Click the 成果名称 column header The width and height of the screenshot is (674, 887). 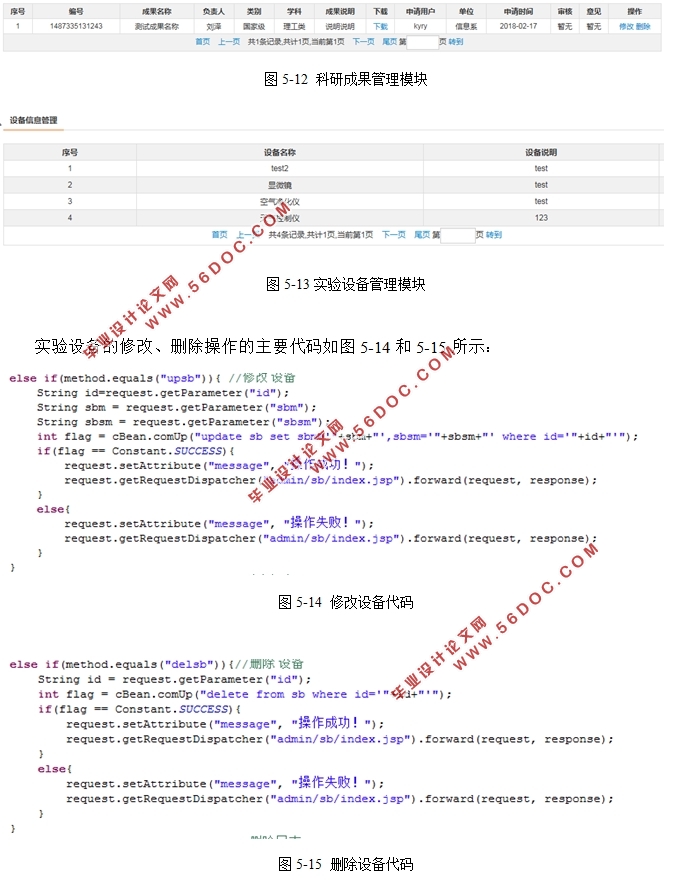157,11
